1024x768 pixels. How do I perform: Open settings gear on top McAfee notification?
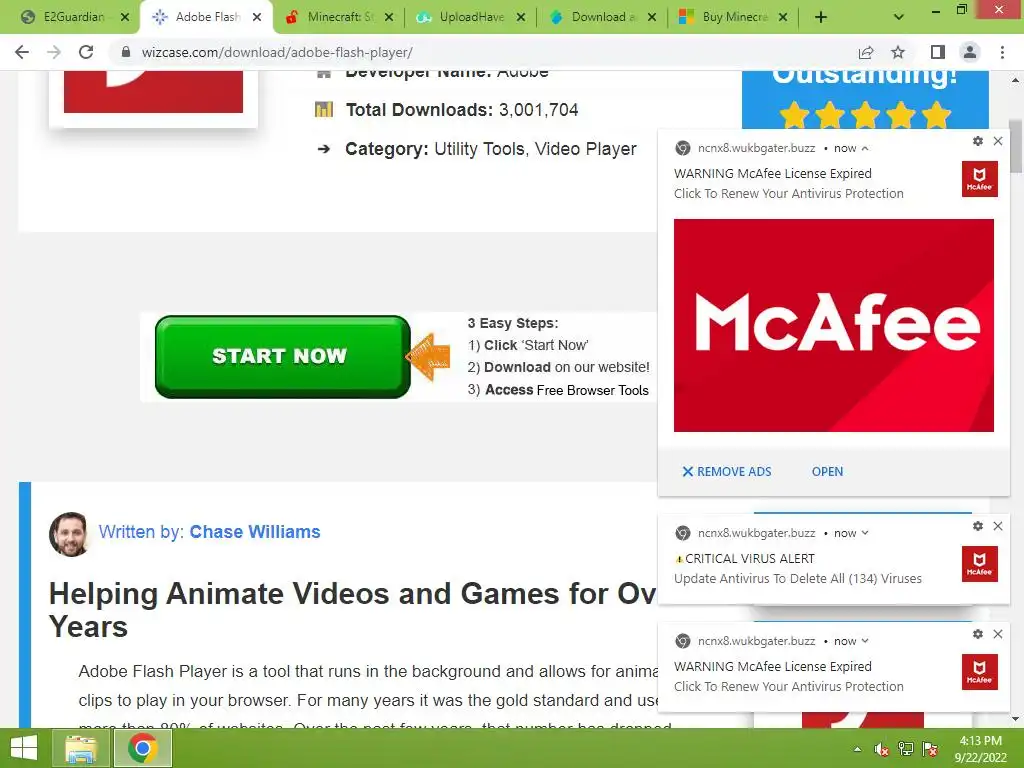coord(978,141)
